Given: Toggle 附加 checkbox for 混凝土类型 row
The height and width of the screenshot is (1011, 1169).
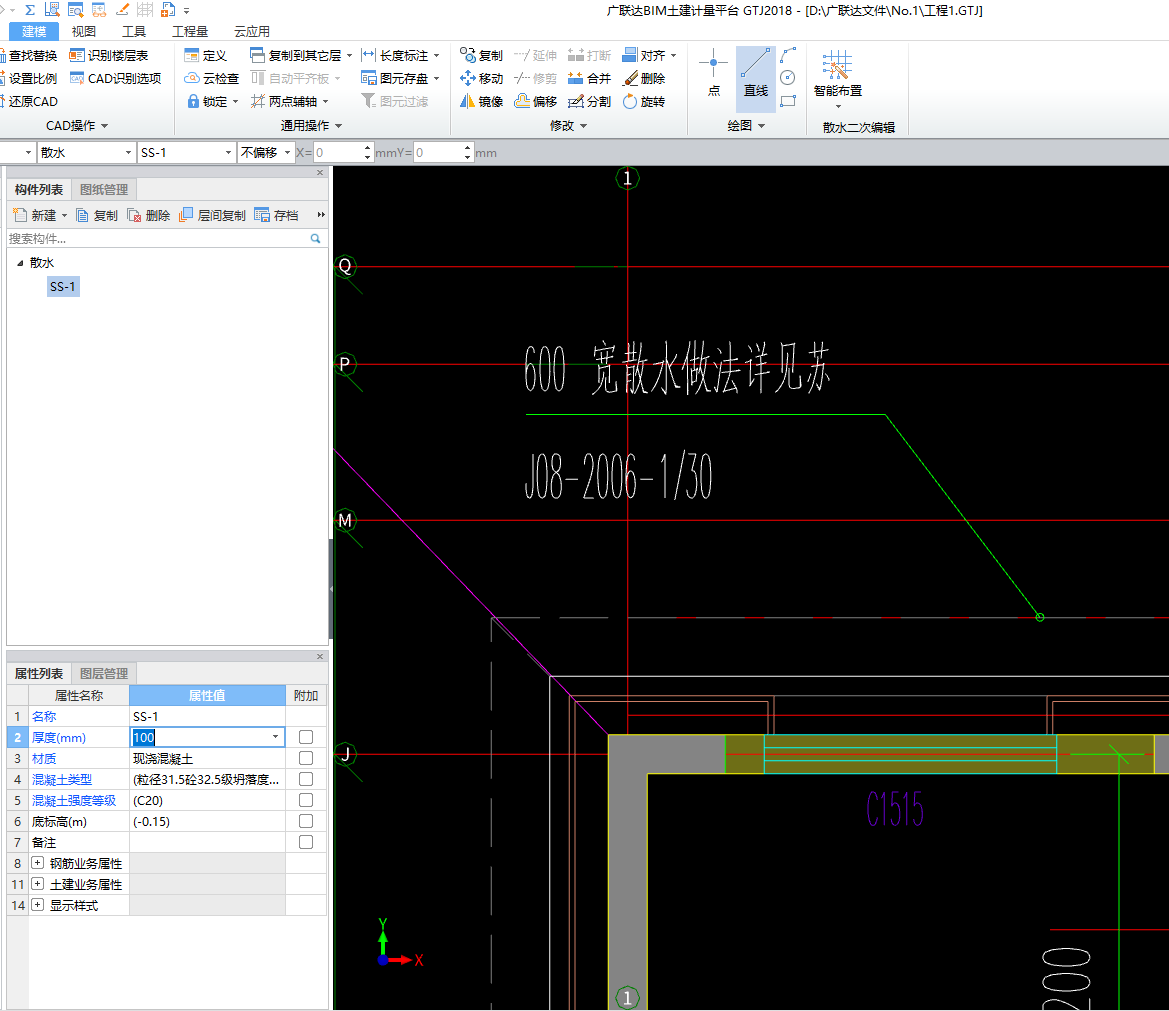Looking at the screenshot, I should pos(306,779).
